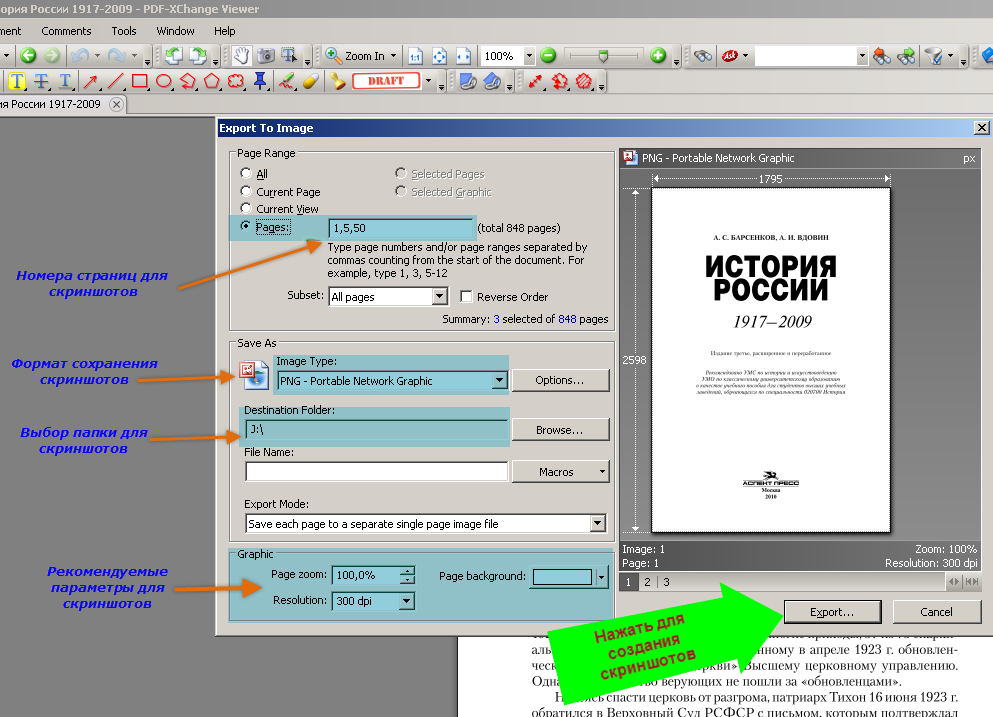Image resolution: width=993 pixels, height=717 pixels.
Task: Open the Page background color dropdown arrow
Action: coord(601,577)
